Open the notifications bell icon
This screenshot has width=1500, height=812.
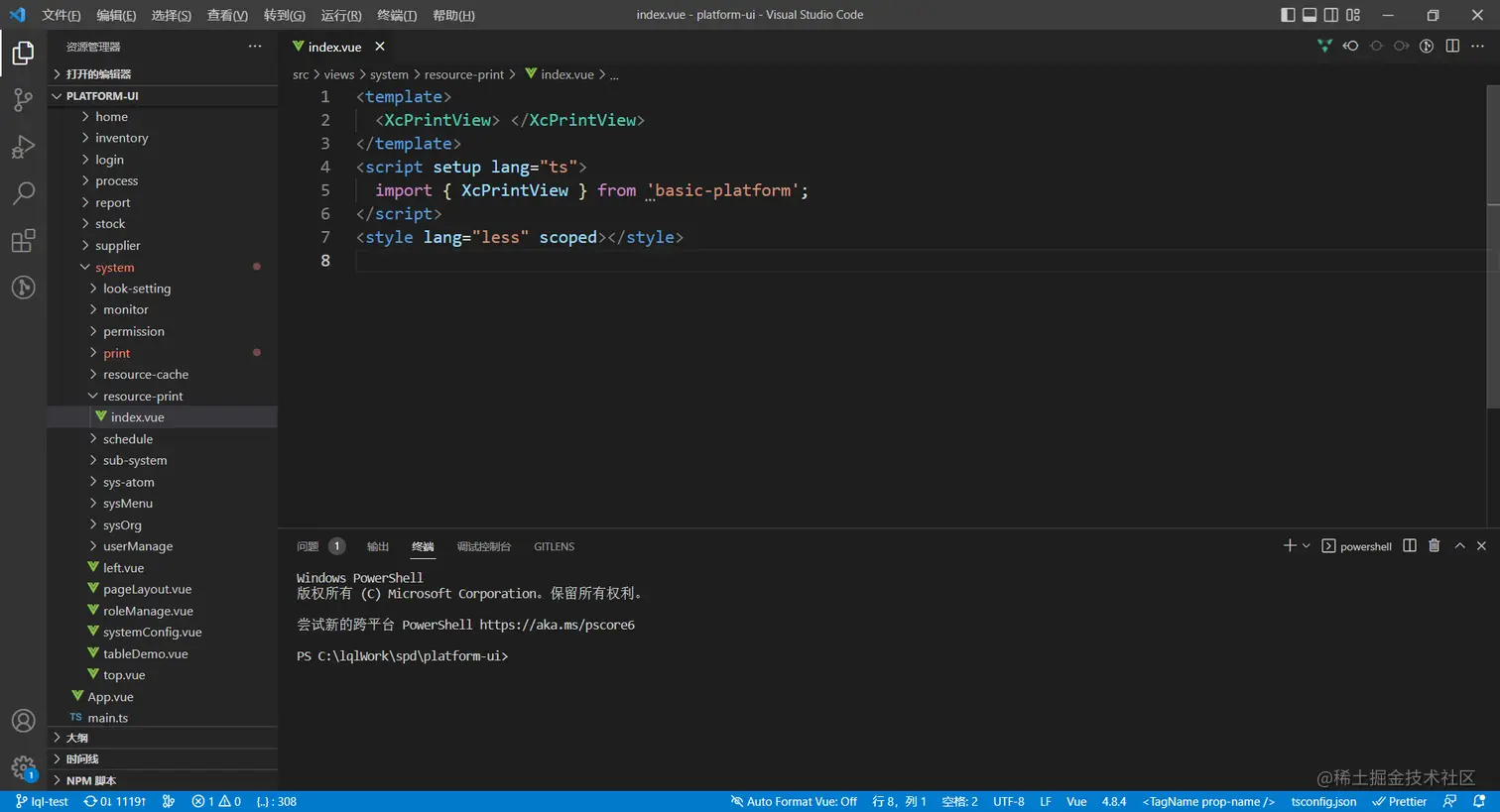(1479, 801)
